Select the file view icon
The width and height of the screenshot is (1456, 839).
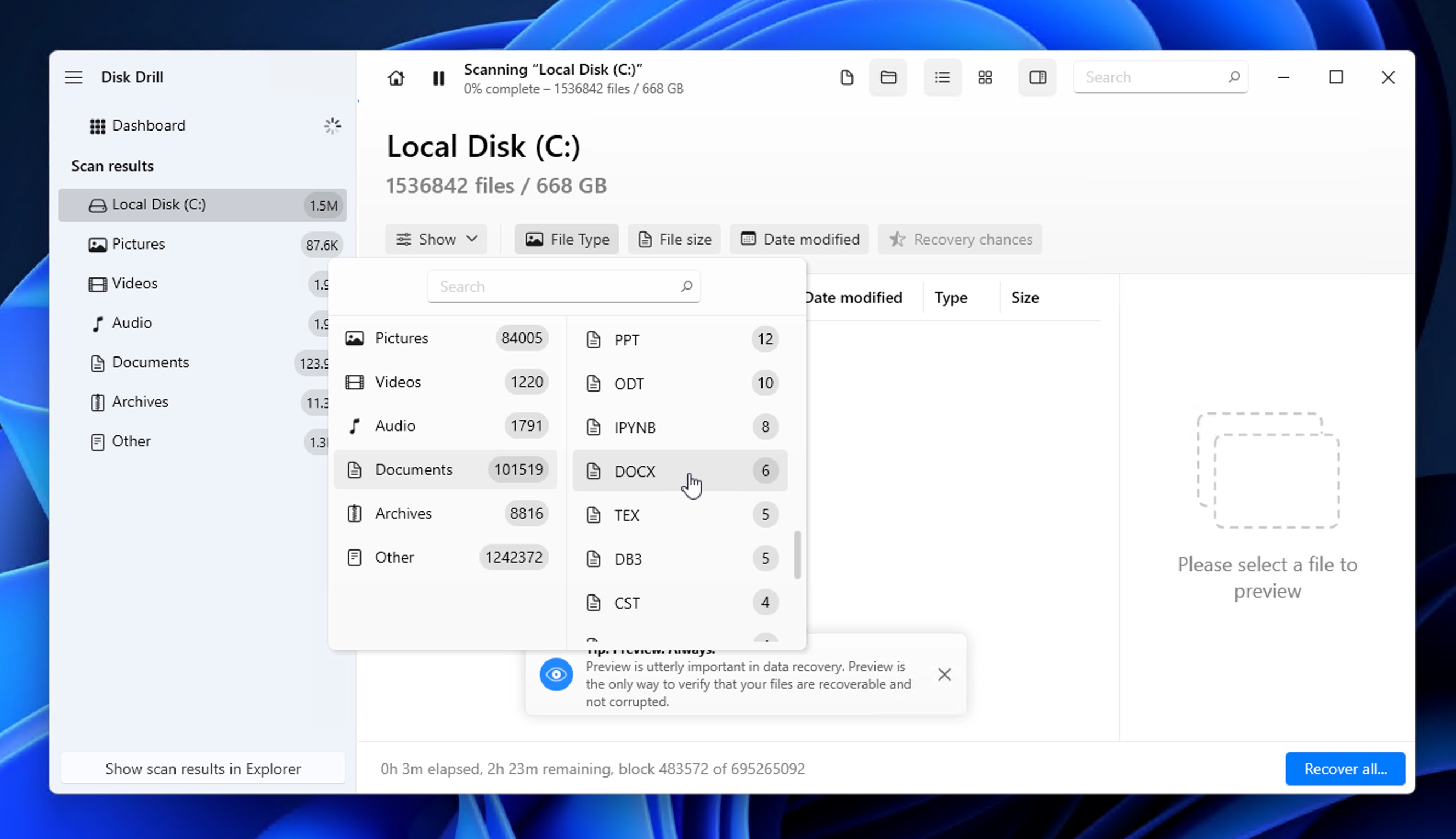tap(846, 77)
